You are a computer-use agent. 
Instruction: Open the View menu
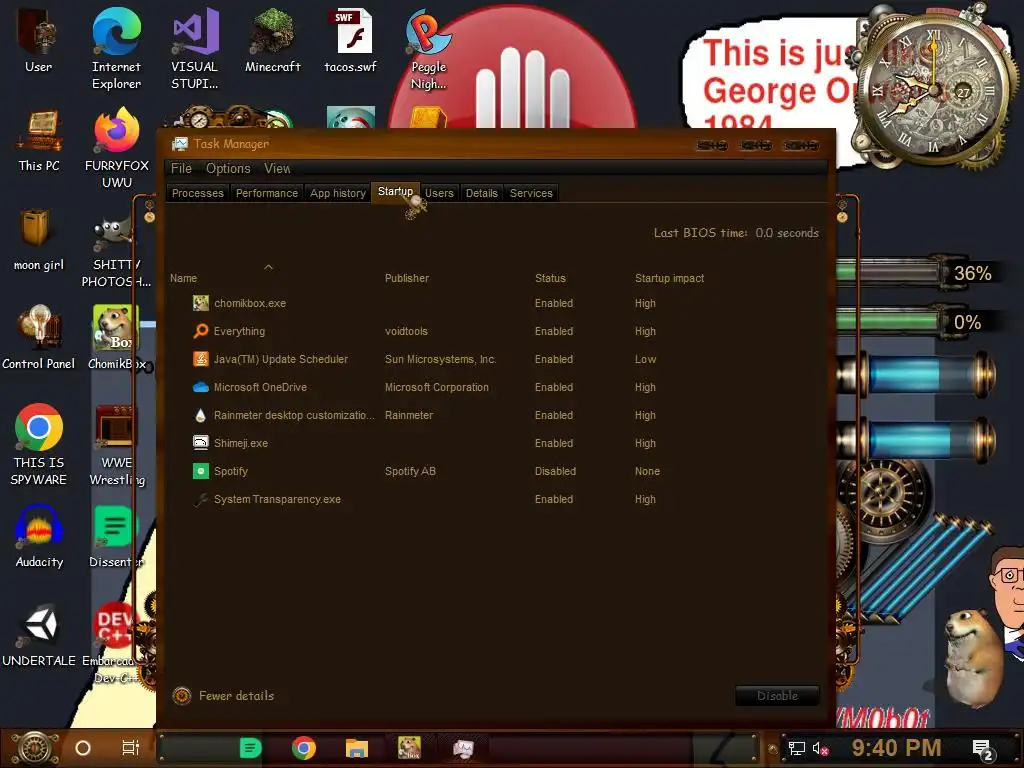click(x=277, y=168)
